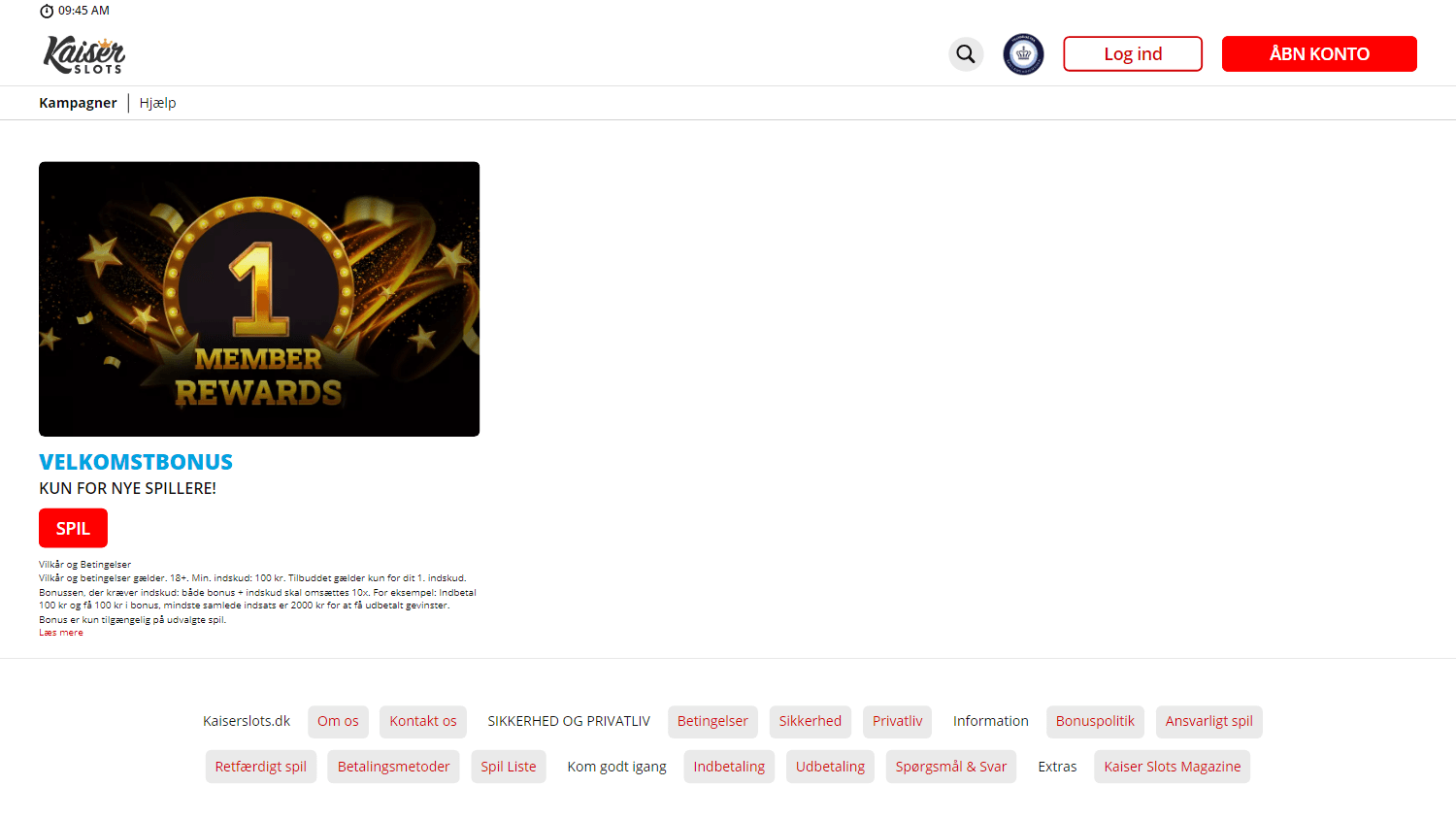1456x819 pixels.
Task: Open the Kontakt os footer link
Action: [423, 722]
